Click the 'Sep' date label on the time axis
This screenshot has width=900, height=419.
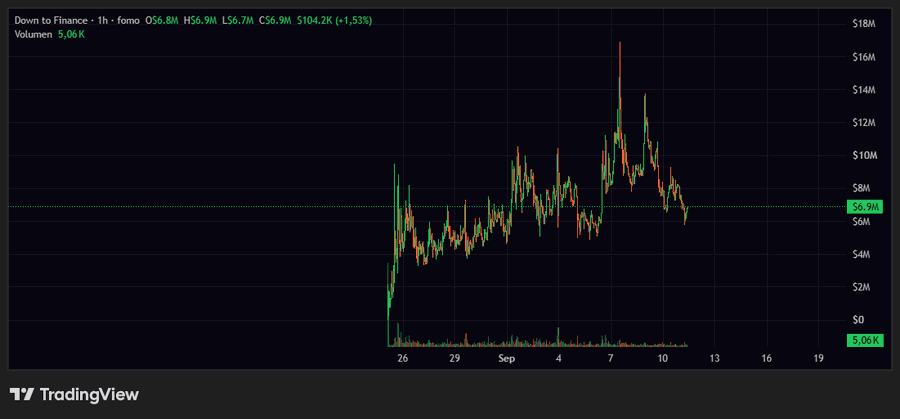(506, 359)
